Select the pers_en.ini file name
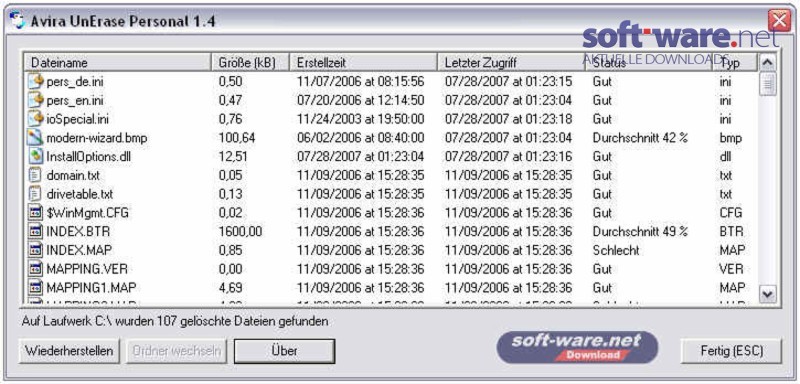Viewport: 800px width, 384px height. coord(74,100)
